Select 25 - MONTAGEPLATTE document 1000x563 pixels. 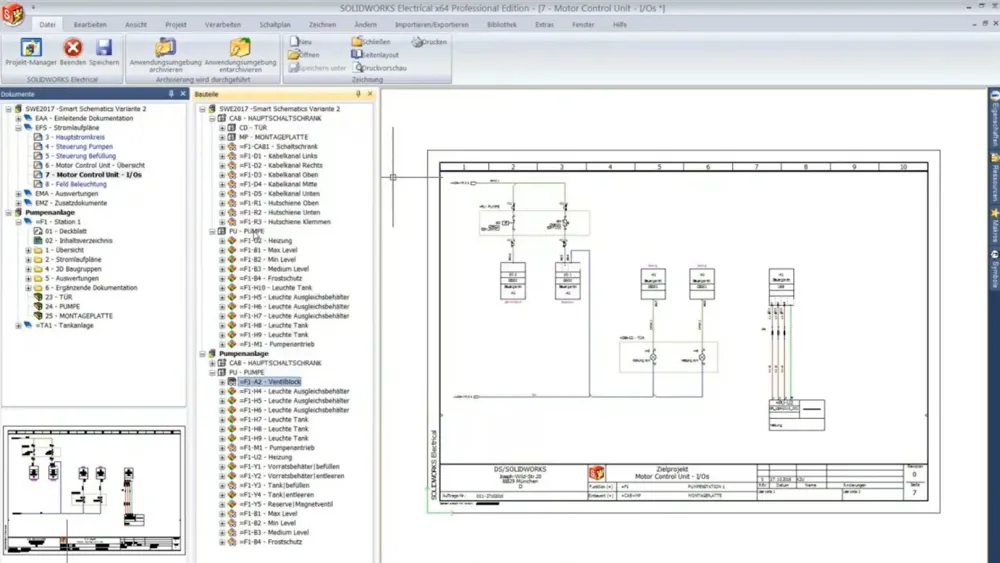point(78,316)
